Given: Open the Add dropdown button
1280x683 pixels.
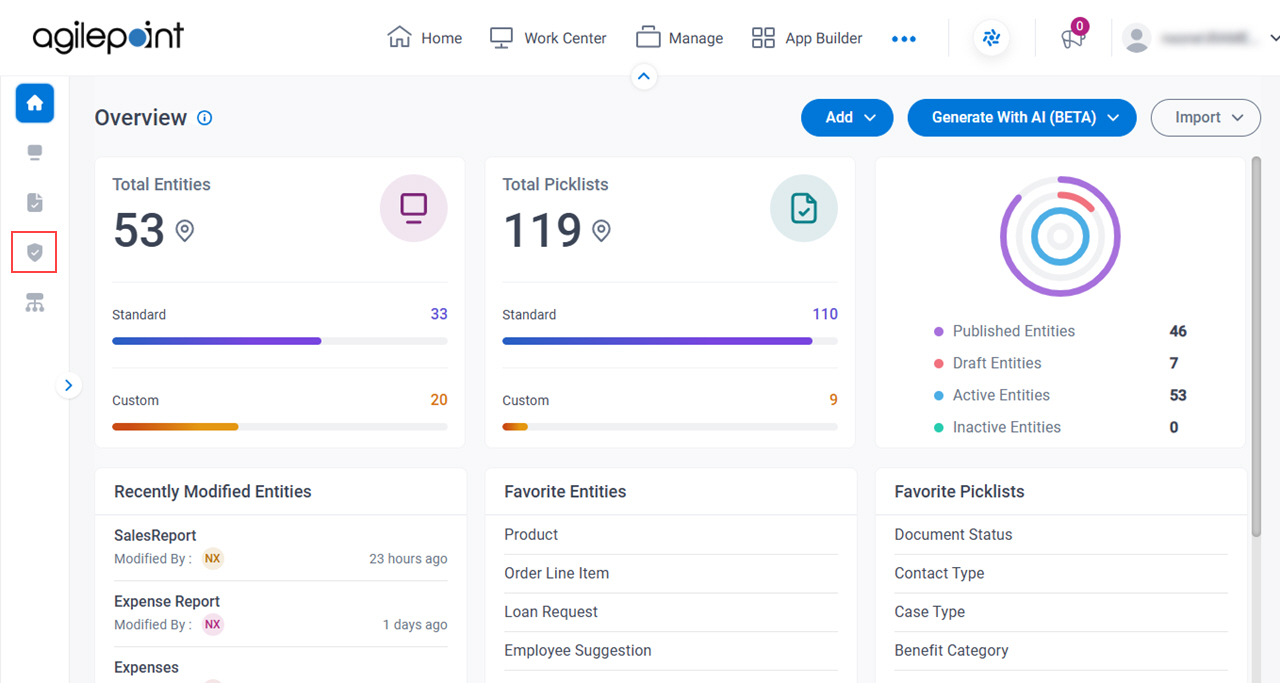Looking at the screenshot, I should point(847,118).
